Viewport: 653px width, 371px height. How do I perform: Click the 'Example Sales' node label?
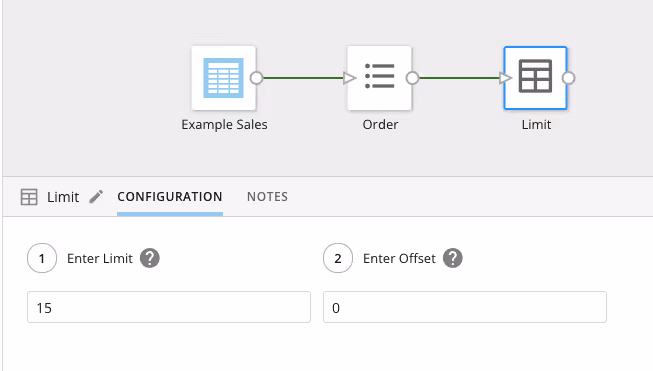point(224,124)
